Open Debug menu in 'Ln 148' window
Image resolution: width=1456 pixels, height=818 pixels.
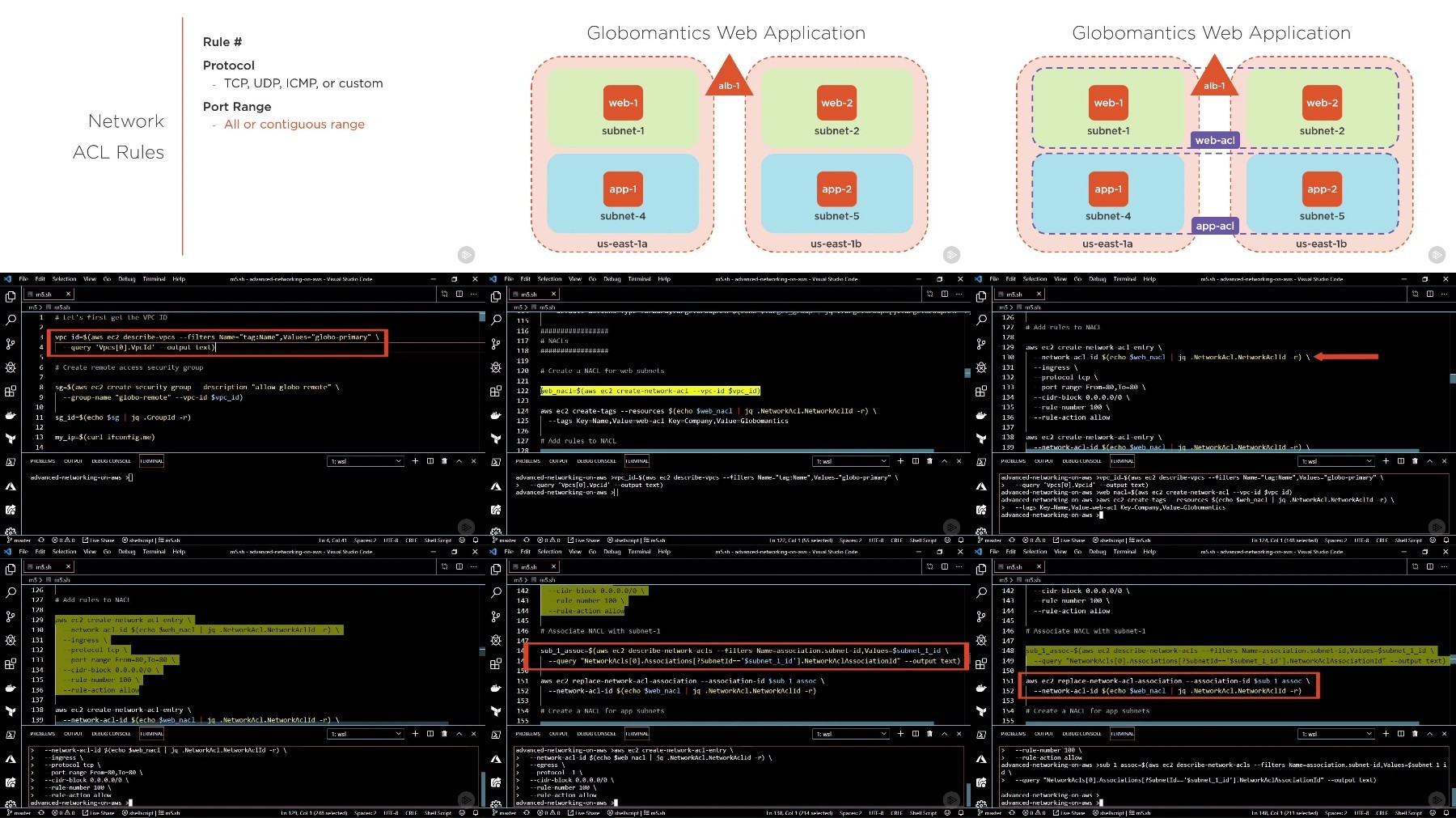pos(1098,551)
